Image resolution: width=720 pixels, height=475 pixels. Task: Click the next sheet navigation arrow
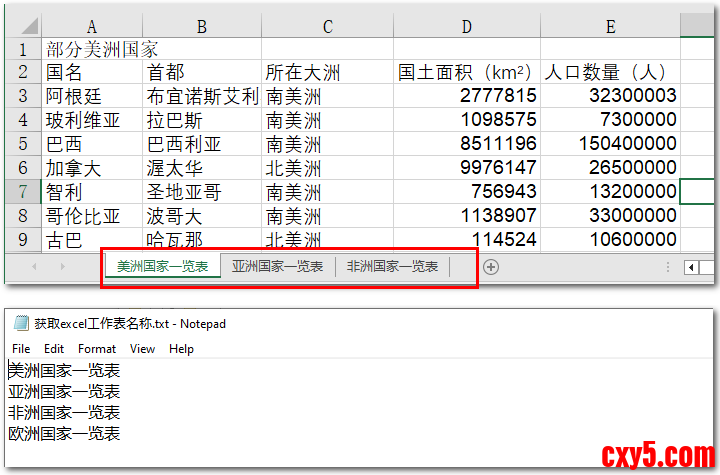[x=62, y=266]
